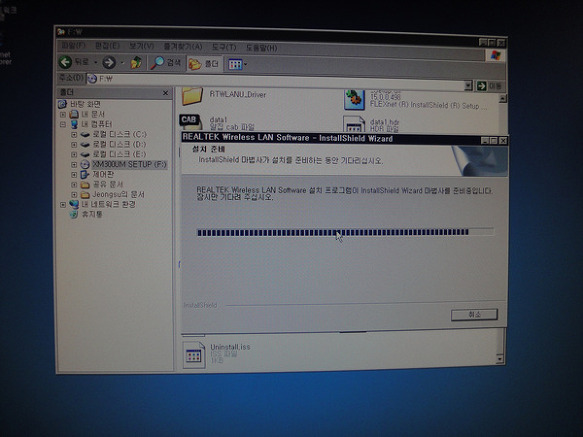Click the Cancel (취소) button in wizard
The image size is (583, 437).
coord(474,315)
